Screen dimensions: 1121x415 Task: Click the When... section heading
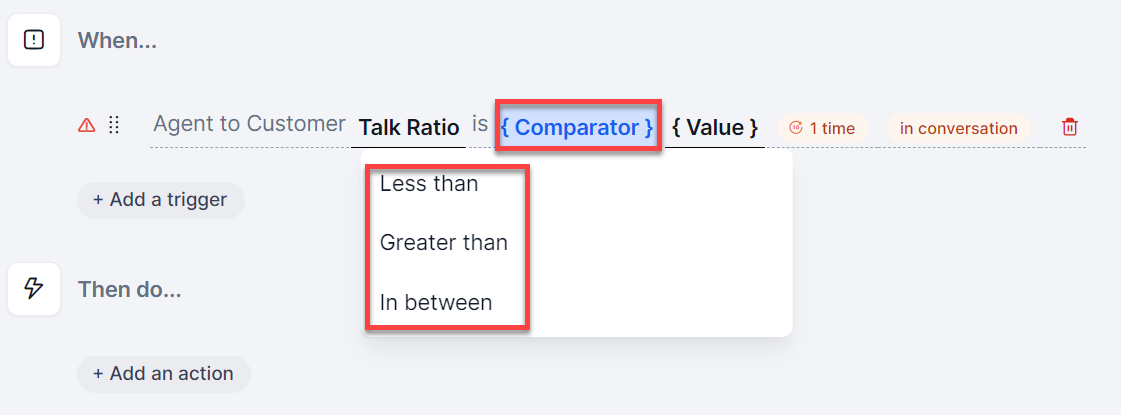[117, 40]
